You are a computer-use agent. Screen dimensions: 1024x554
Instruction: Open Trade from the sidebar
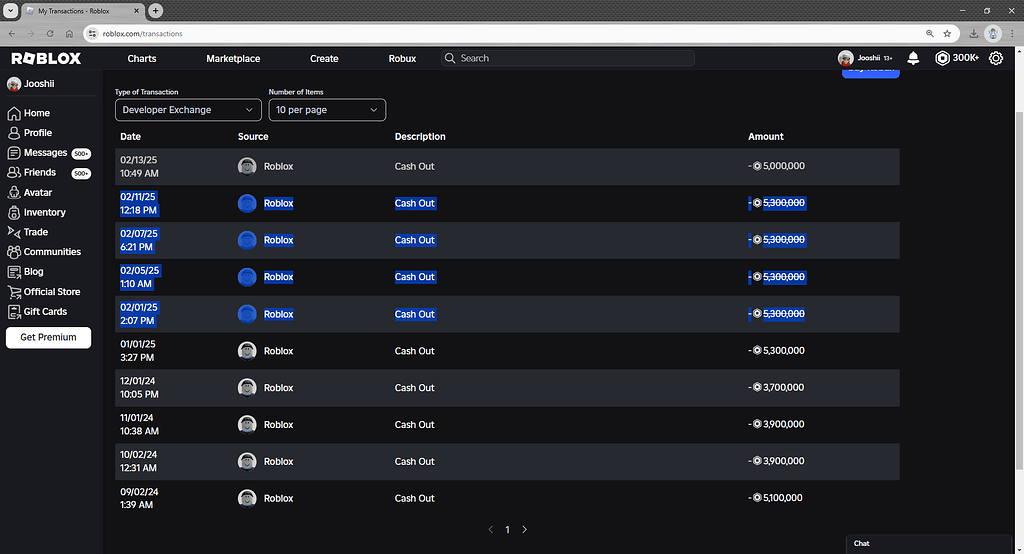(36, 232)
